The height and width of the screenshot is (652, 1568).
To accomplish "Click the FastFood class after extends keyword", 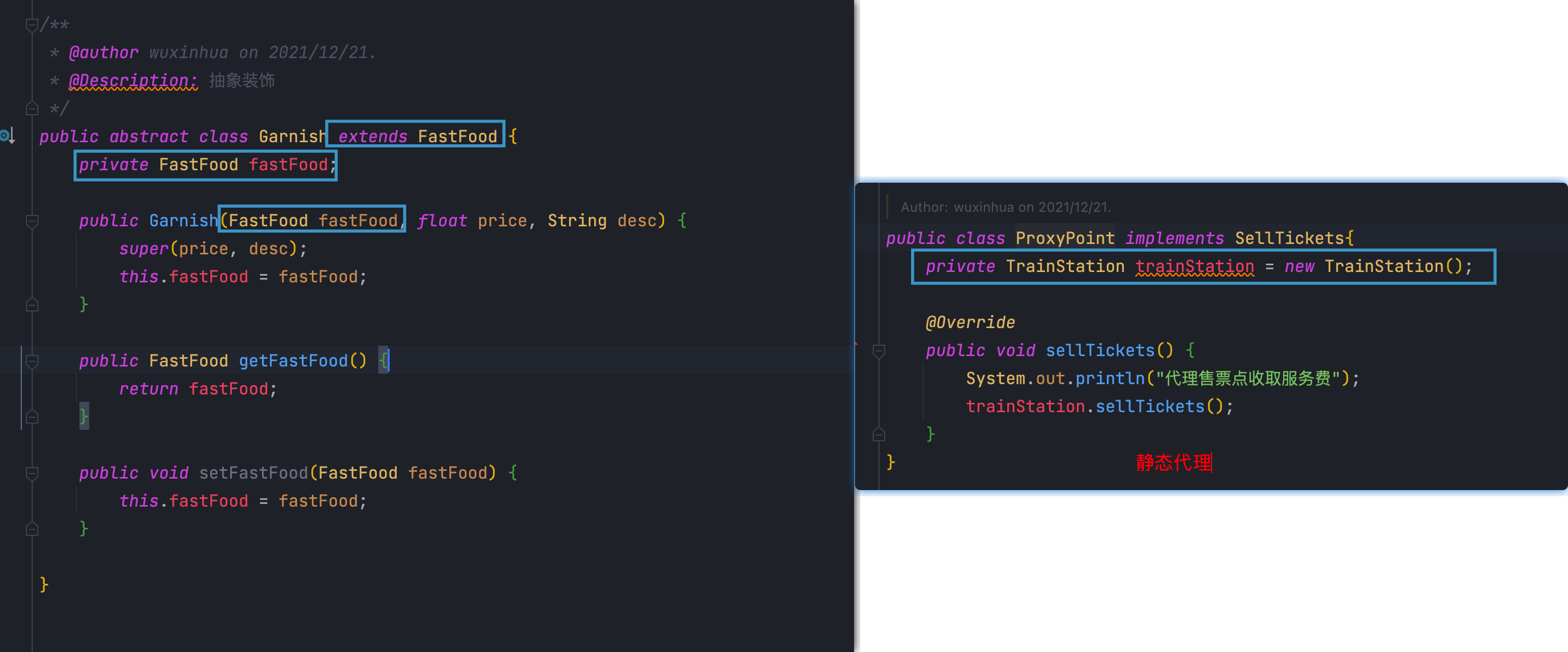I will pyautogui.click(x=457, y=137).
